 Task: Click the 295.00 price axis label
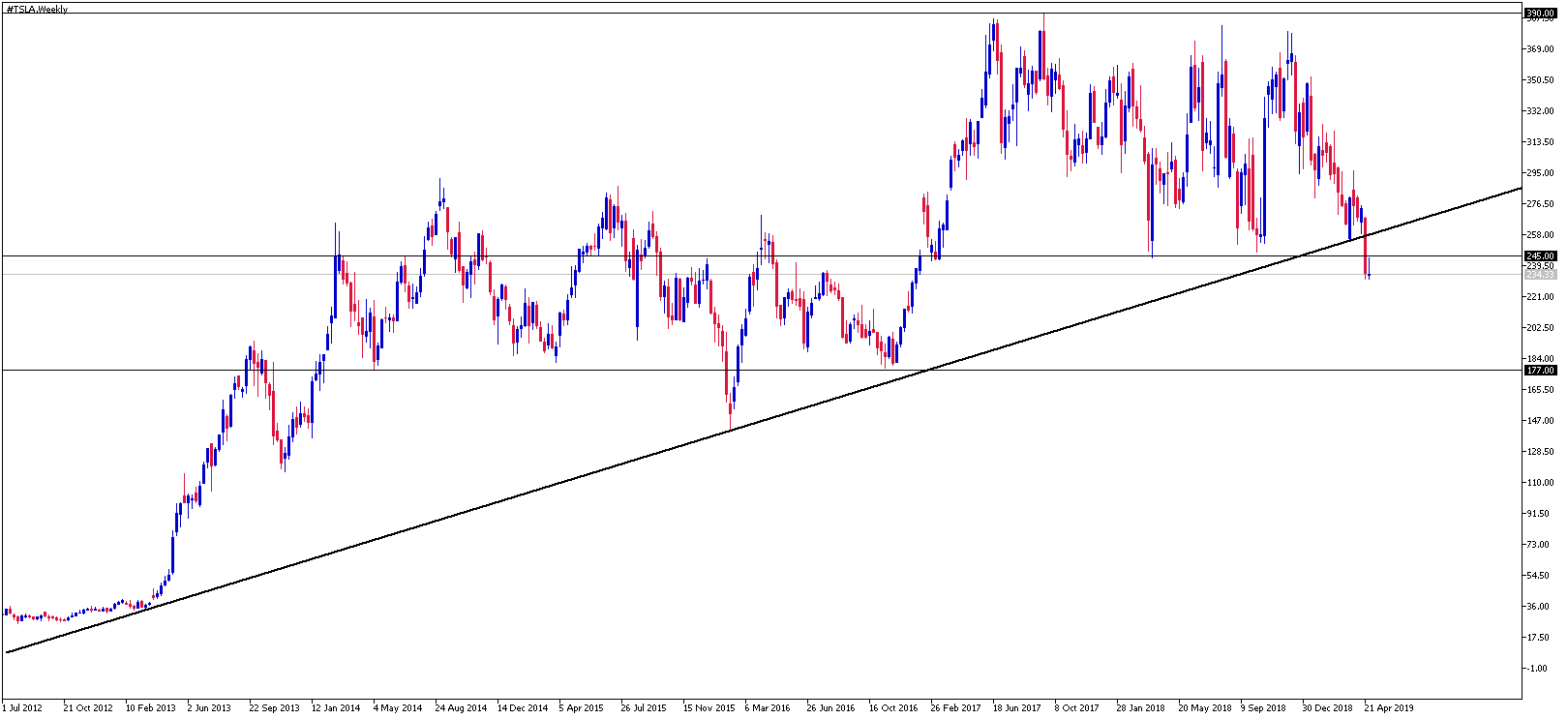(1539, 173)
